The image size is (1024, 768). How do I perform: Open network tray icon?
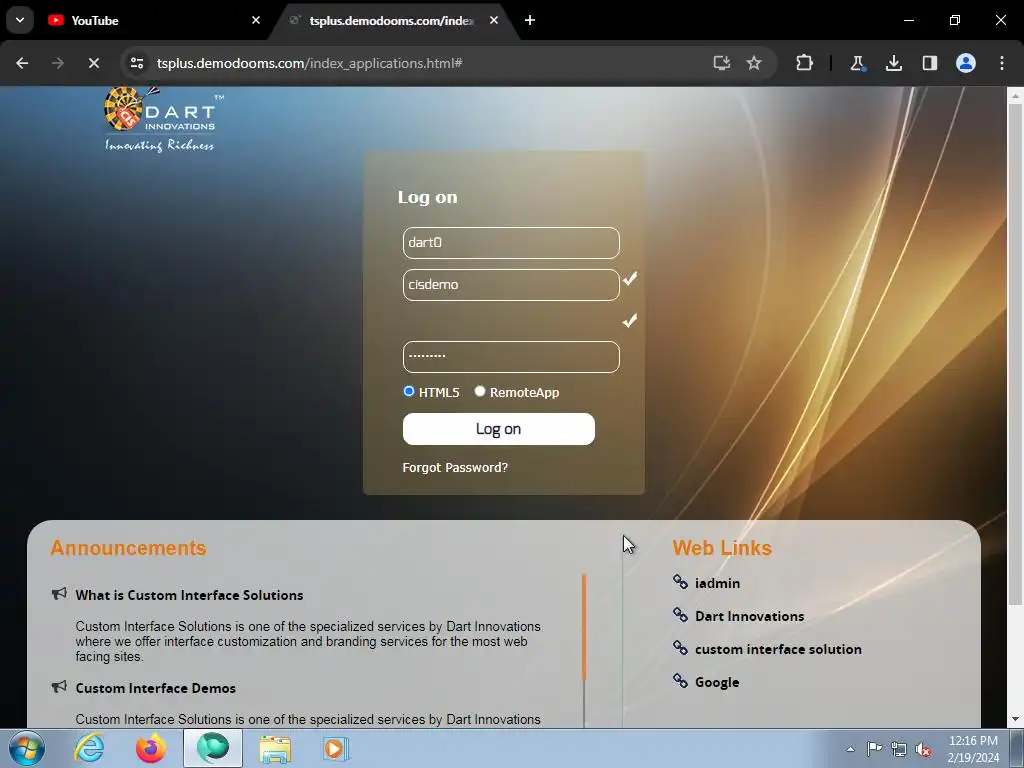click(x=899, y=749)
